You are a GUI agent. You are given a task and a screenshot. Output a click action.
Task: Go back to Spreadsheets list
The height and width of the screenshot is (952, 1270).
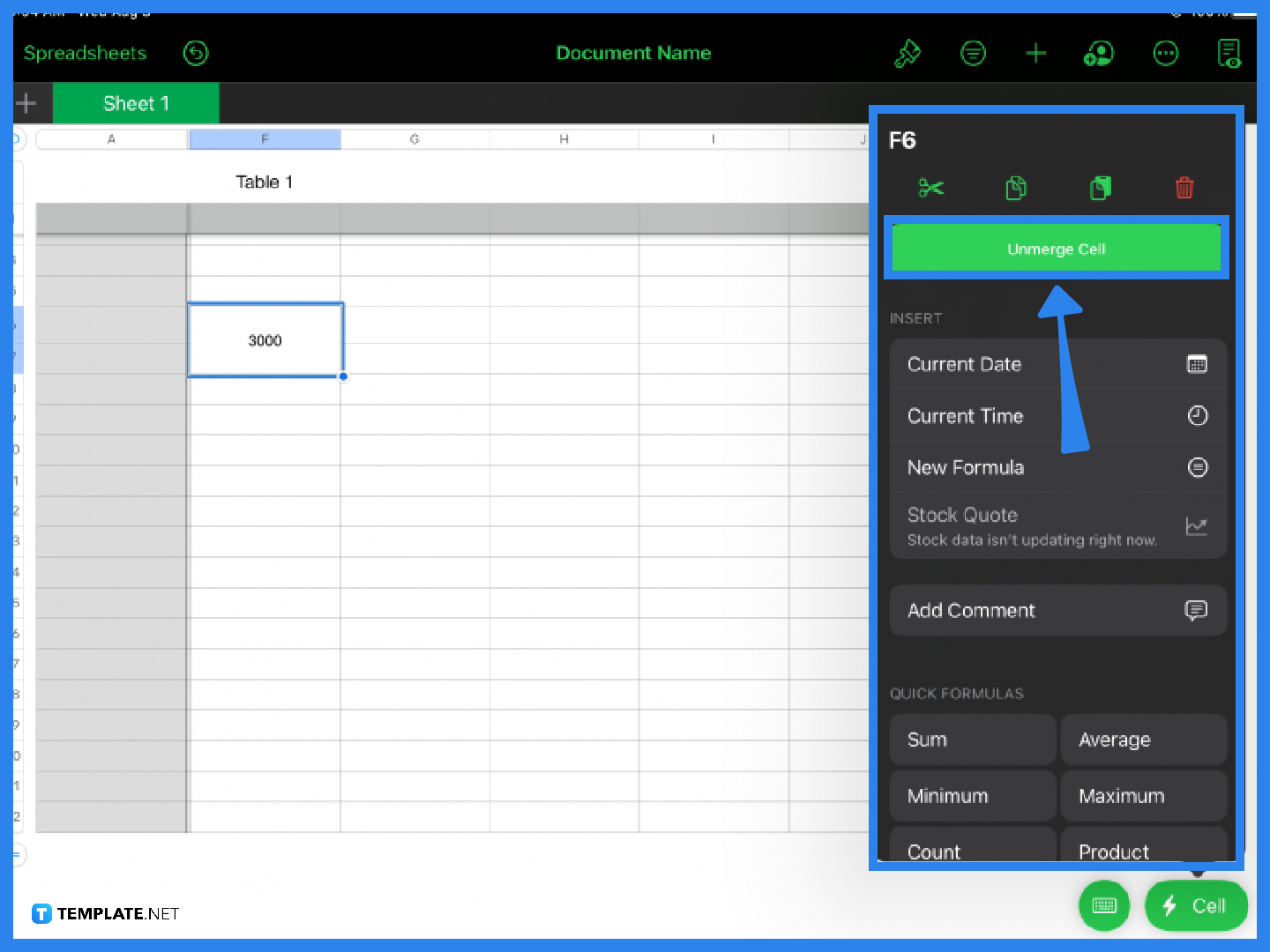pos(86,54)
